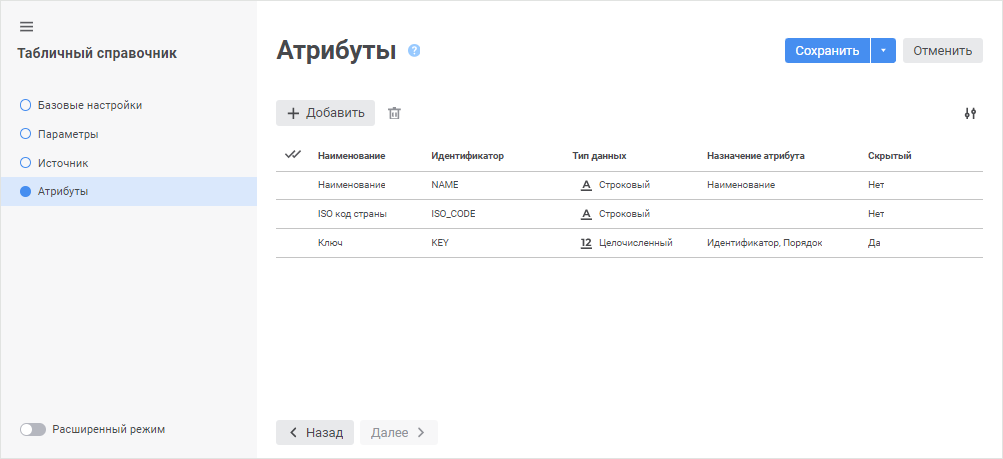Open column settings sliders icon

coord(969,113)
